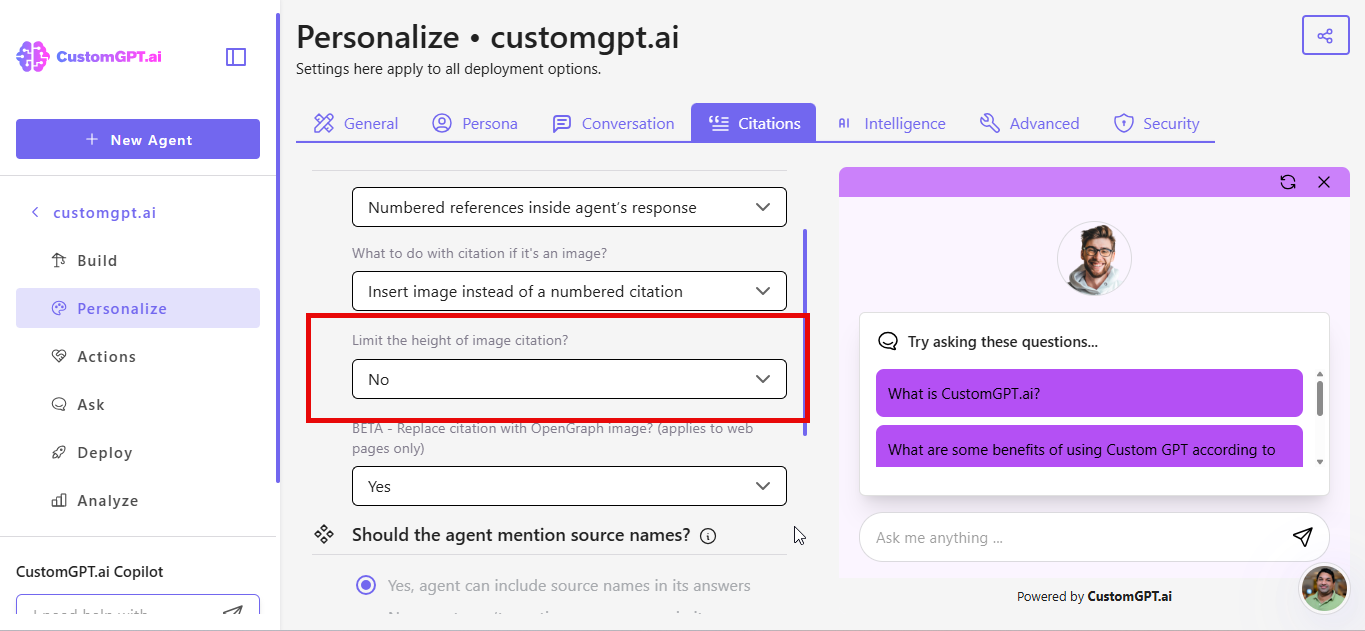1365x631 pixels.
Task: Open the OpenGraph image dropdown set to Yes
Action: pos(569,486)
